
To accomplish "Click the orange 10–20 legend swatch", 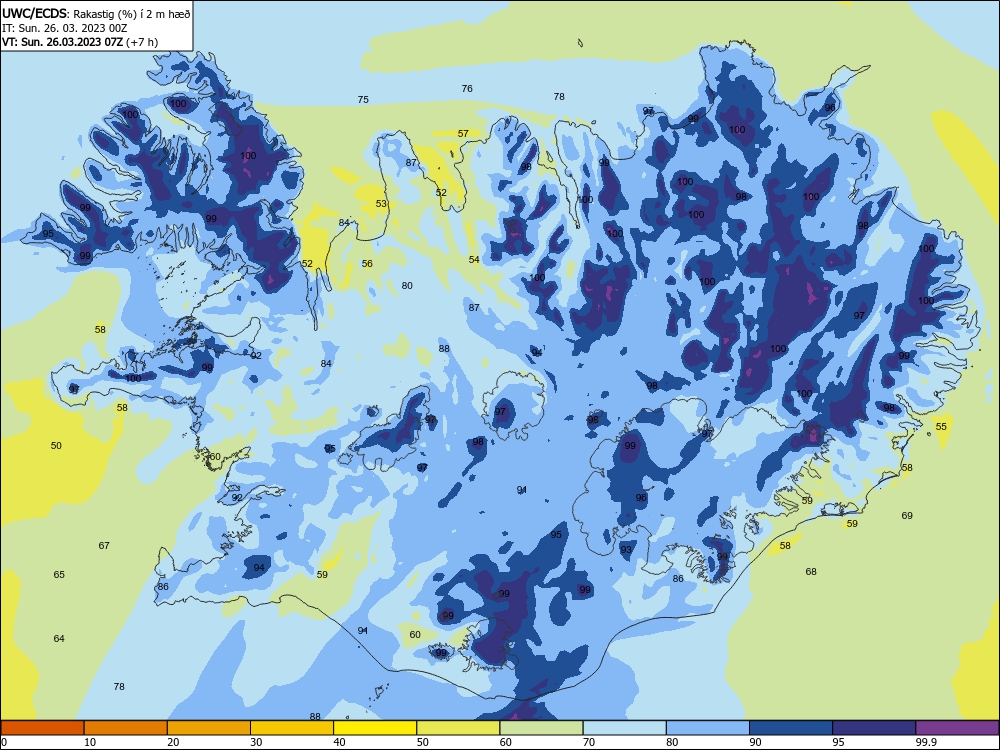I will 126,728.
